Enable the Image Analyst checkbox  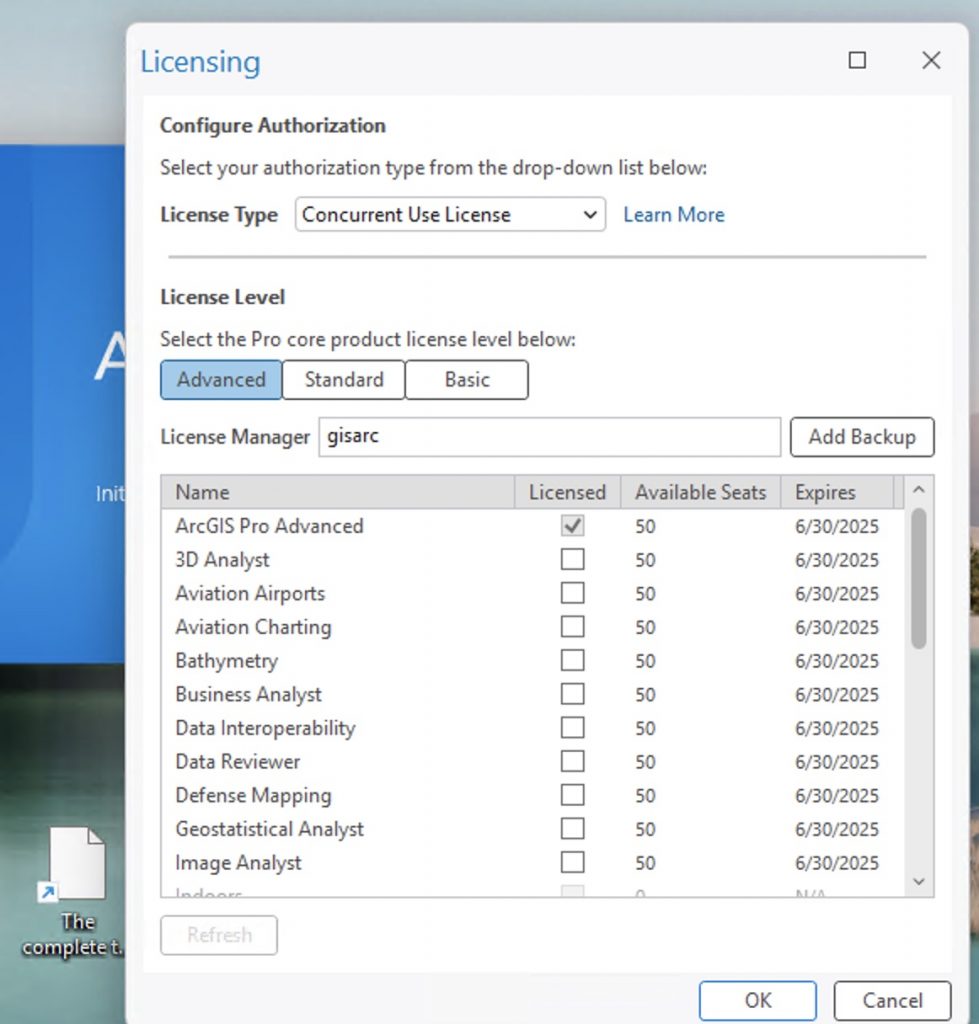[x=573, y=862]
